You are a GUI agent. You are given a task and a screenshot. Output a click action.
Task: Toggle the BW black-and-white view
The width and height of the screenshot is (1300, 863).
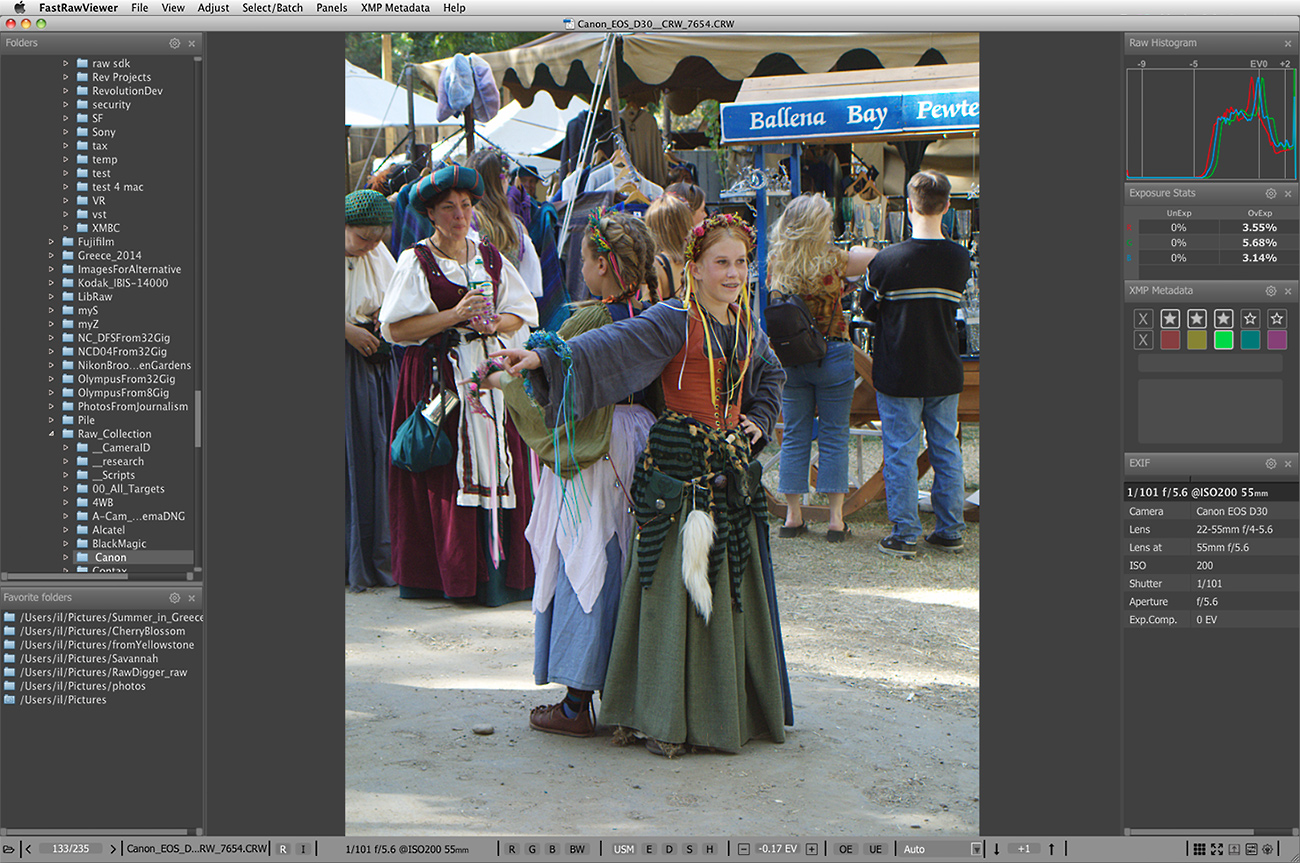(577, 849)
